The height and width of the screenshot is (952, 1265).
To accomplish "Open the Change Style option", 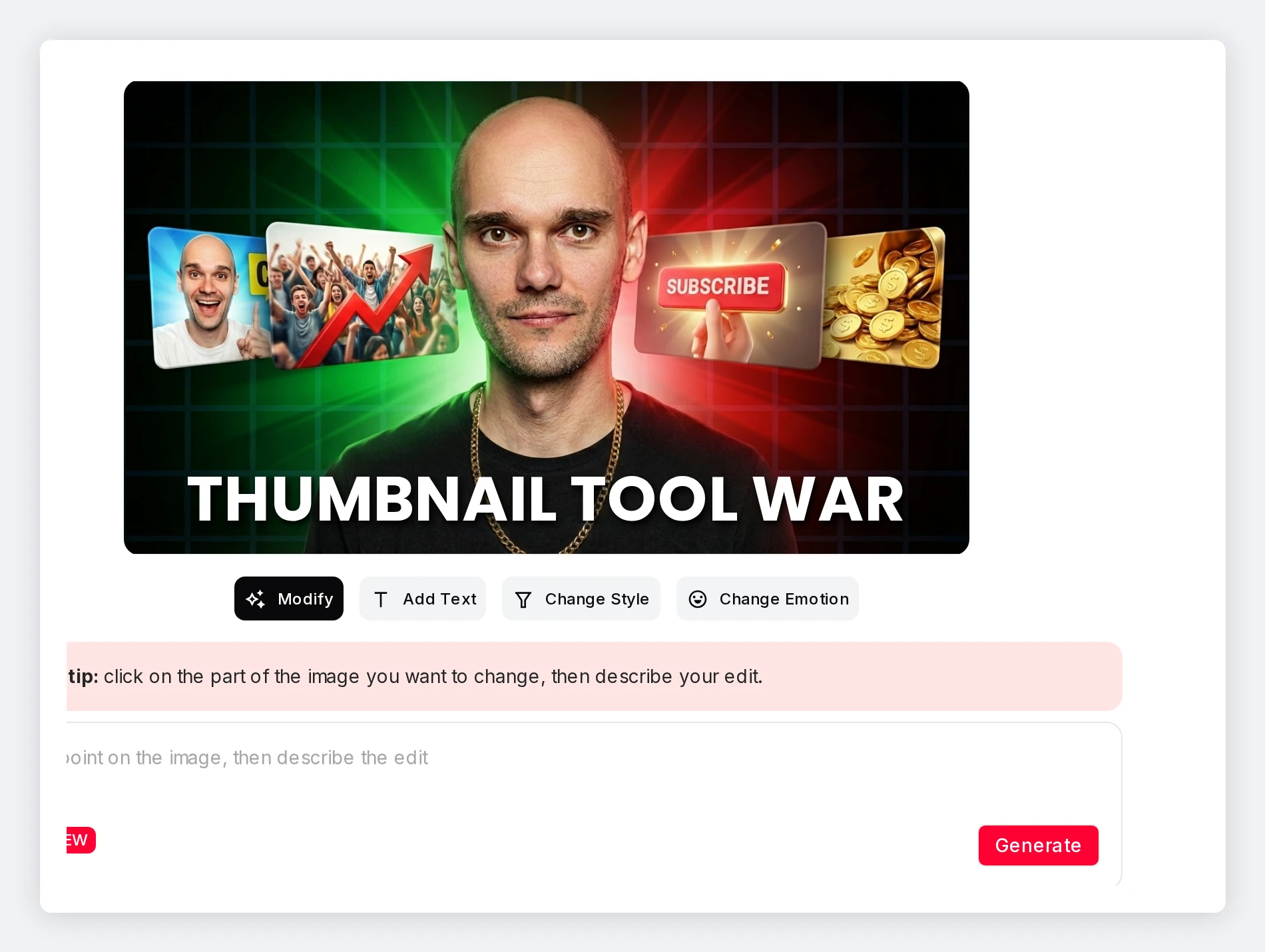I will 581,598.
